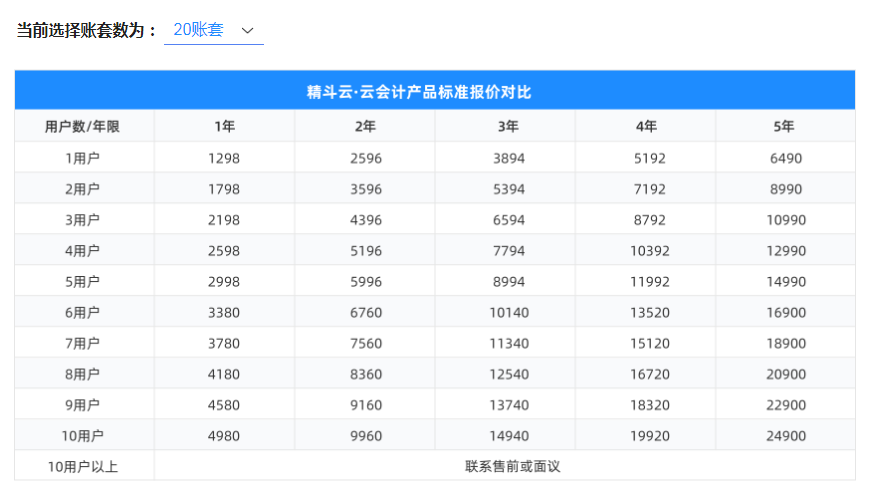Select price 5996 in the 5用户 row
Image resolution: width=869 pixels, height=503 pixels.
tap(366, 282)
